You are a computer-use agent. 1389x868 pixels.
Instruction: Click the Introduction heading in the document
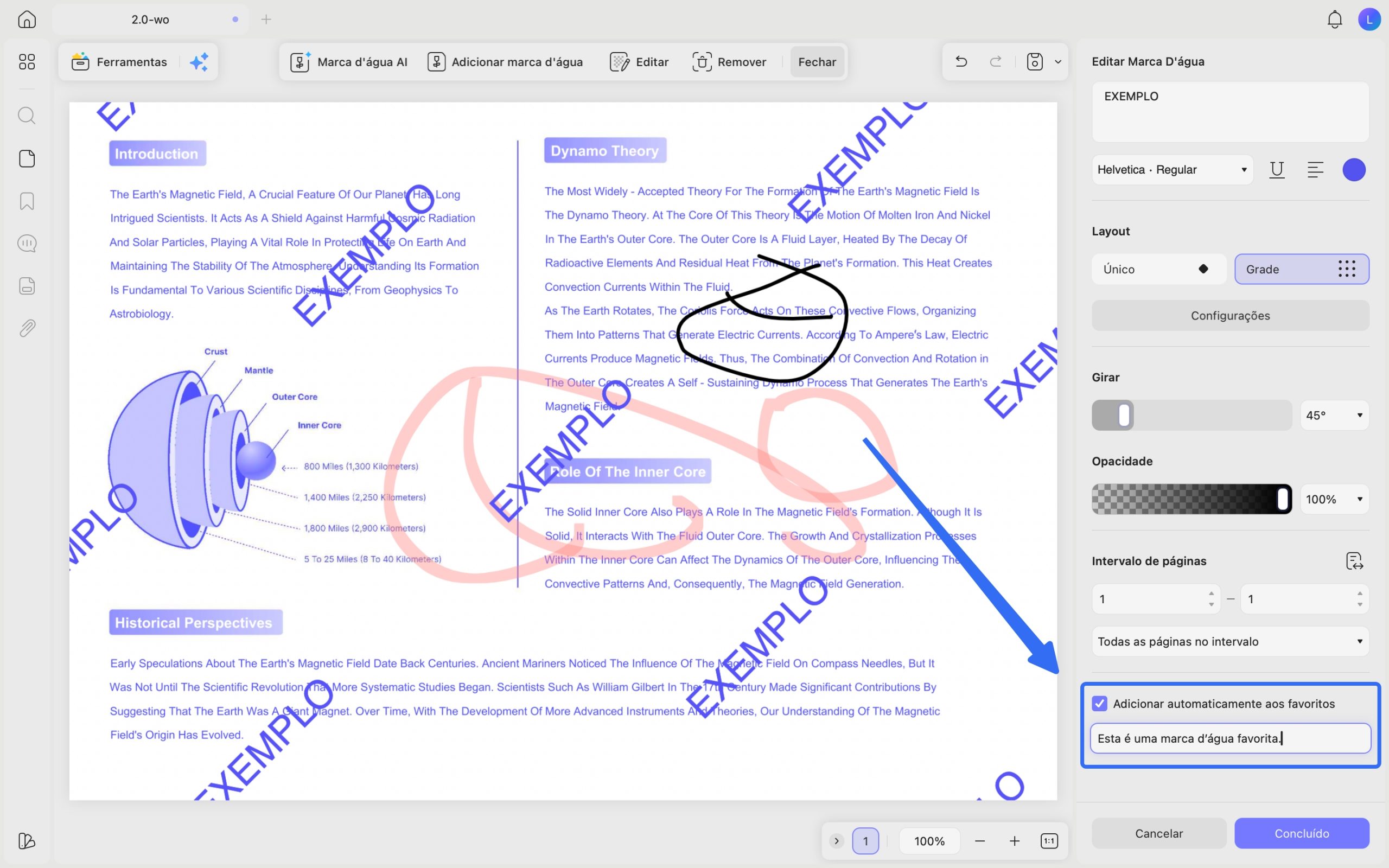pos(157,154)
